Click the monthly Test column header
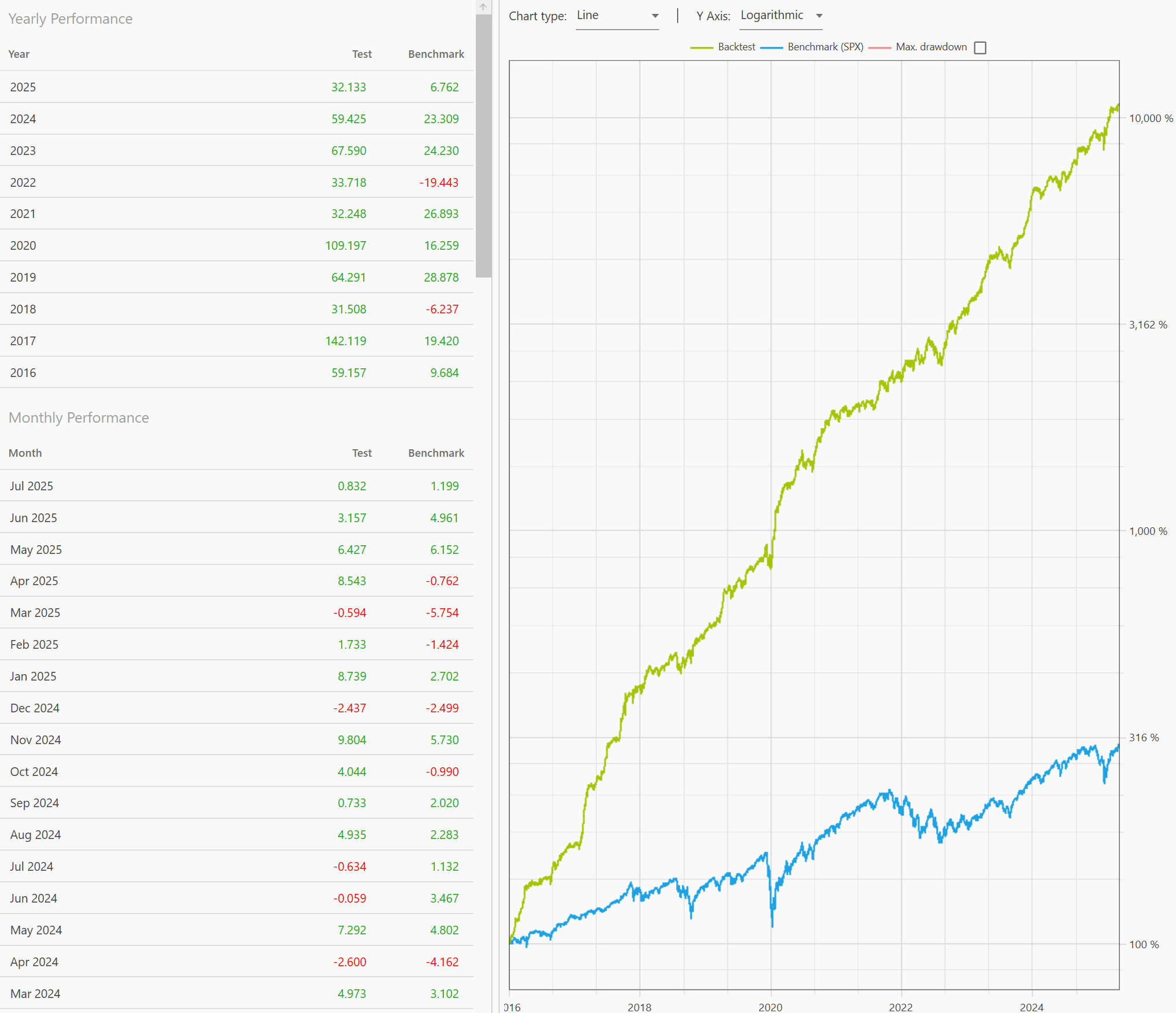The height and width of the screenshot is (1013, 1176). pos(362,453)
